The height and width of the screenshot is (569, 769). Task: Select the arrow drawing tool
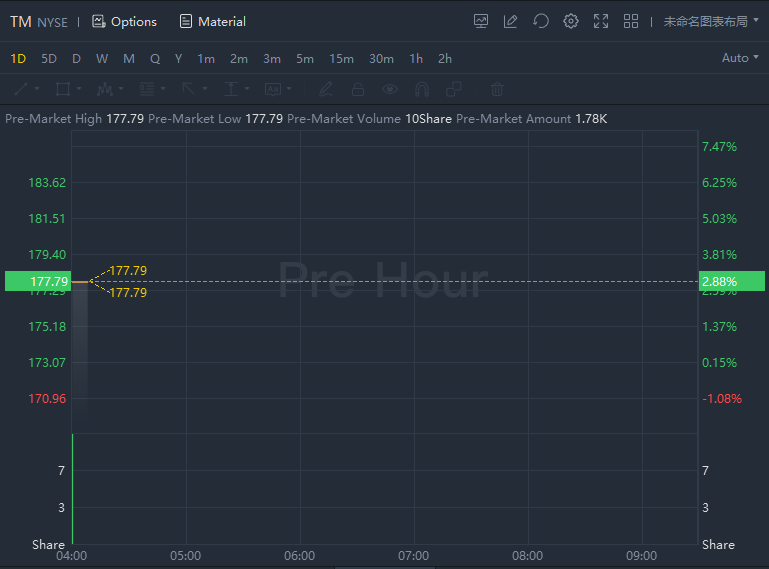[x=188, y=89]
